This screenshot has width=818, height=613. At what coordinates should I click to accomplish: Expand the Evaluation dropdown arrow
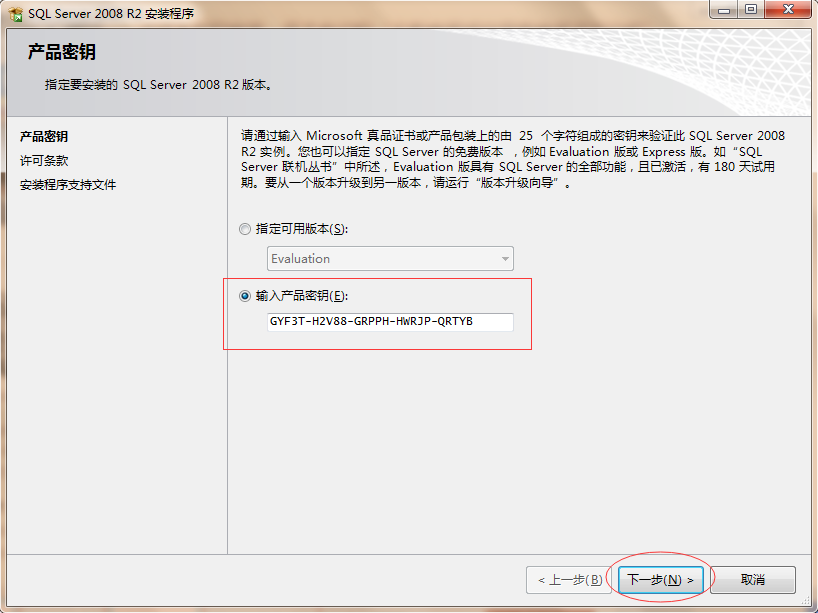504,259
